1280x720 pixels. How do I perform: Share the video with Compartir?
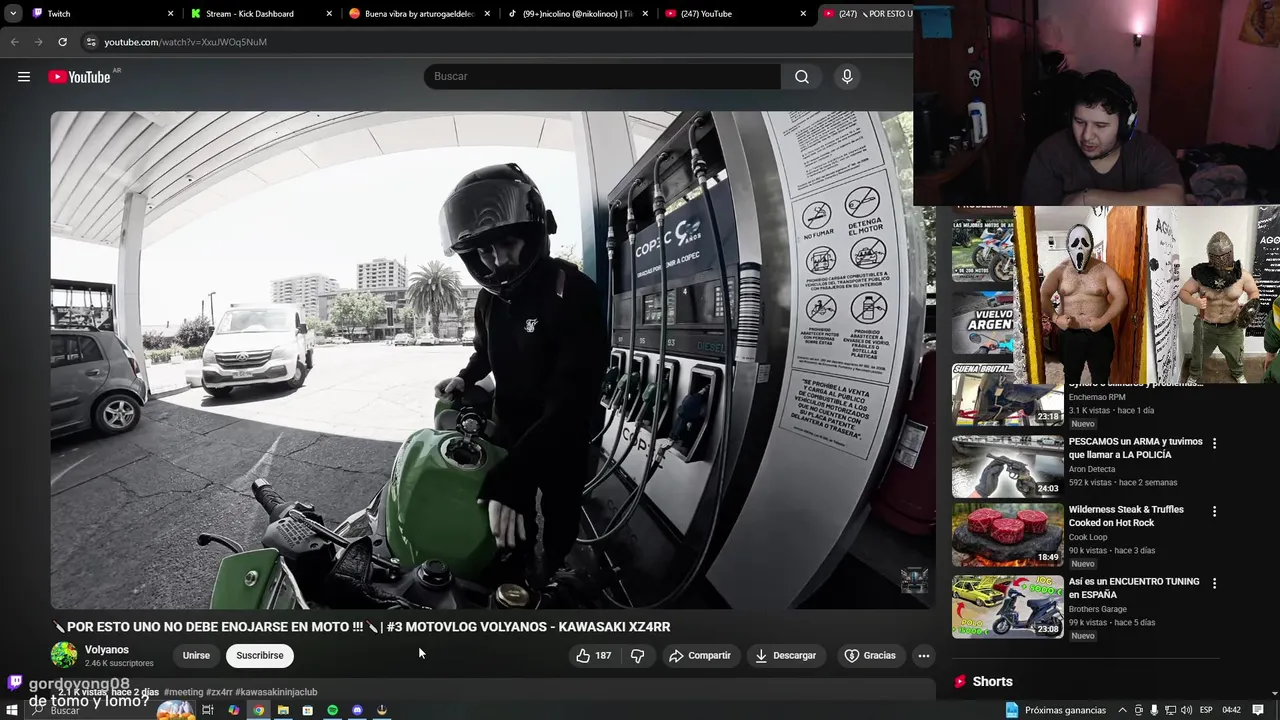pyautogui.click(x=700, y=656)
